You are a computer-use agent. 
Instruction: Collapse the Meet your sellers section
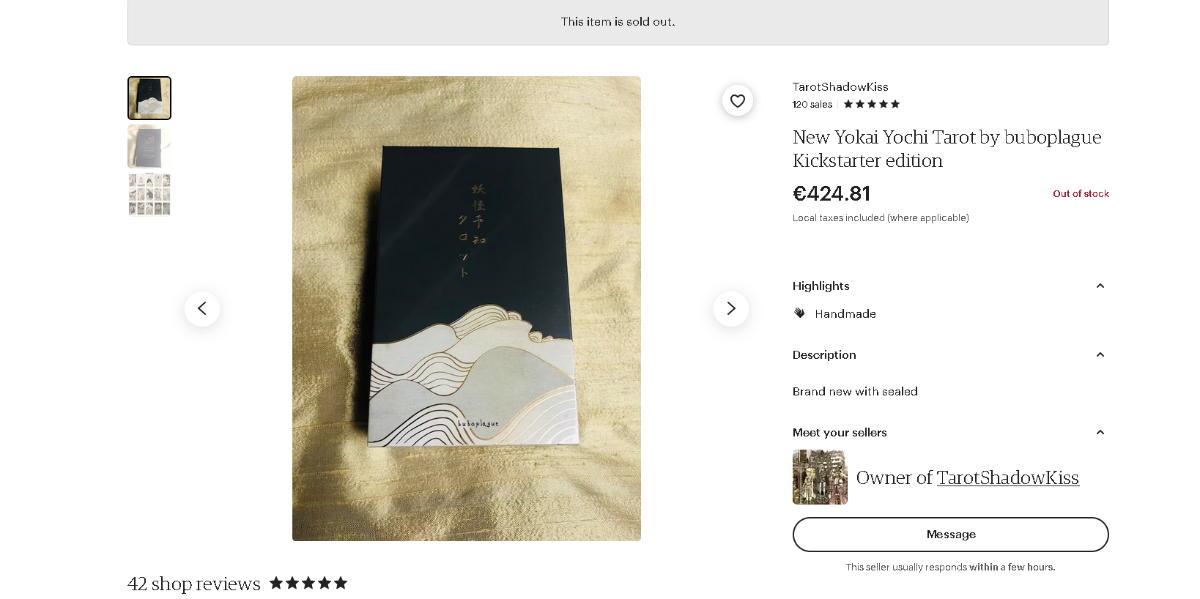1100,432
